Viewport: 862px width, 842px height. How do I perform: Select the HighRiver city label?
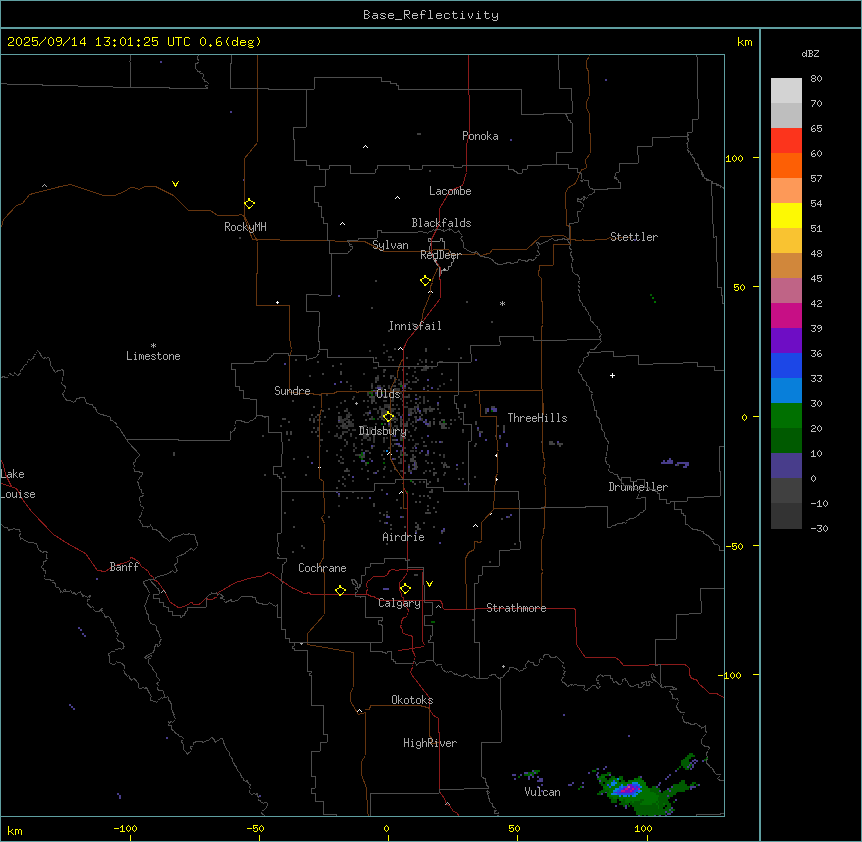[430, 743]
